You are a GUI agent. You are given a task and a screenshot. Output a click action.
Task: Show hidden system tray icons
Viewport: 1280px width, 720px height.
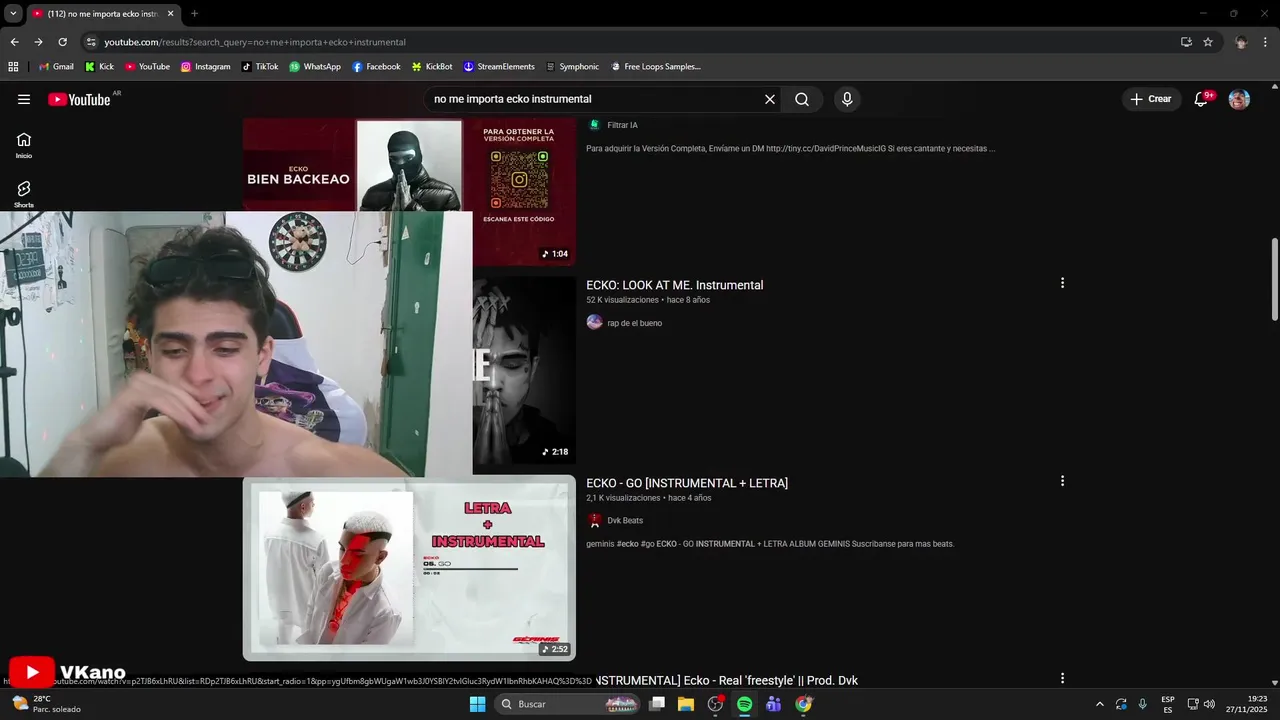point(1100,704)
